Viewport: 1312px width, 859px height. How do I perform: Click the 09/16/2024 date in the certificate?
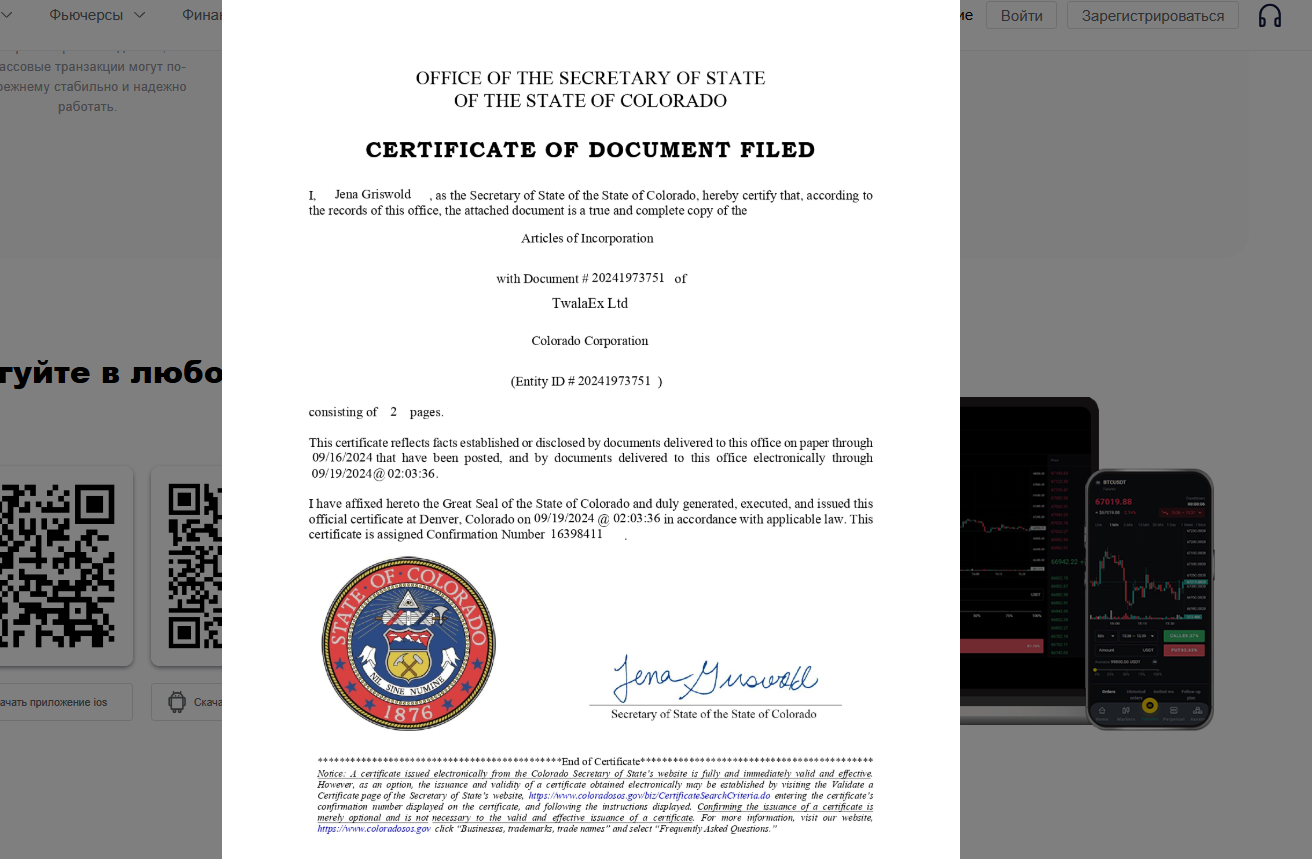(x=342, y=458)
